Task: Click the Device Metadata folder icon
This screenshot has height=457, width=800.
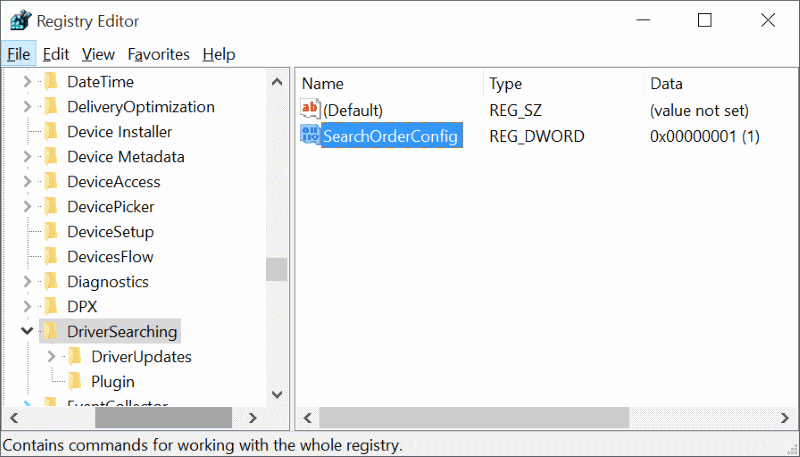Action: 51,157
